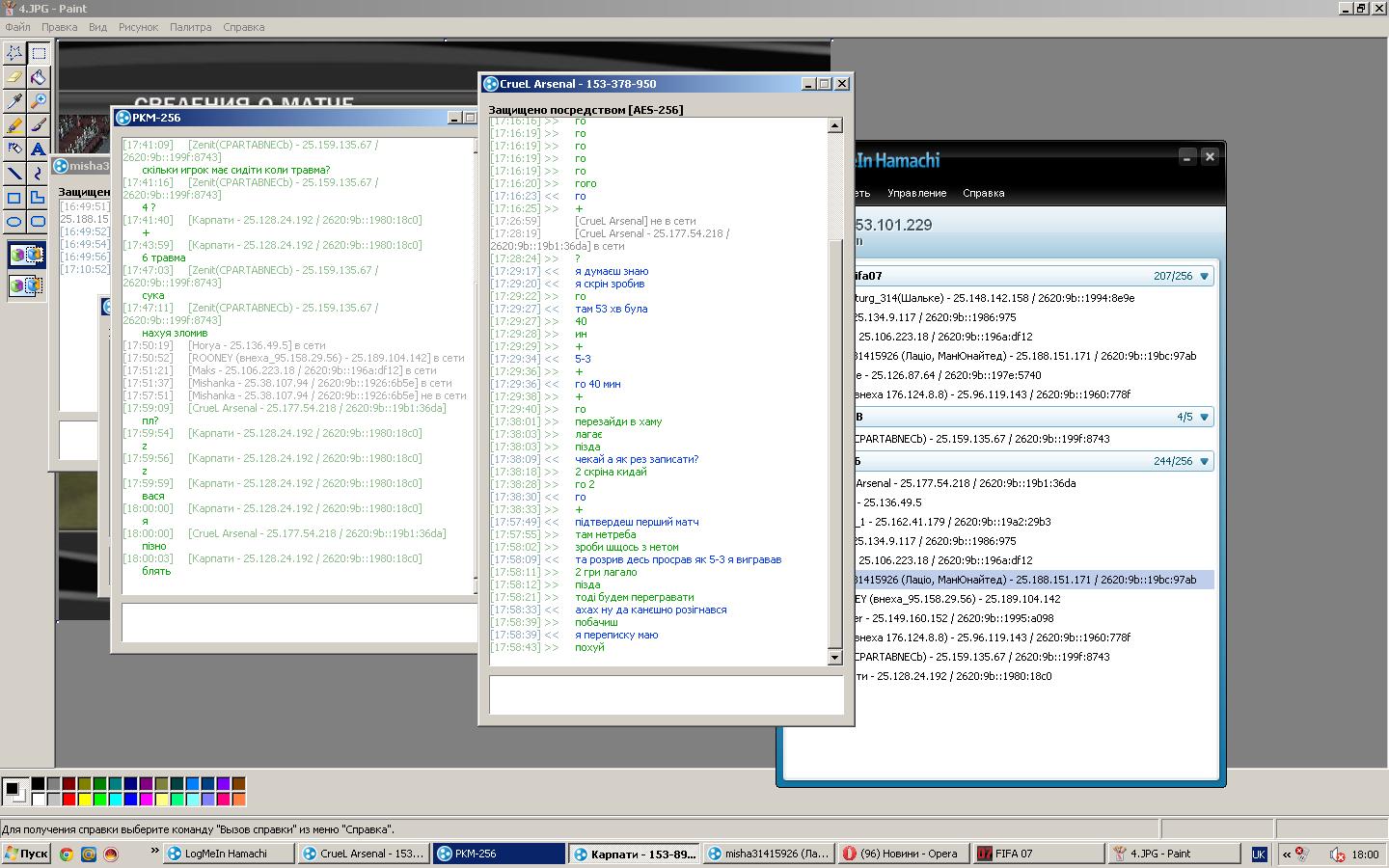The image size is (1389, 868).
Task: Enable transparent selection mode option
Action: click(x=27, y=285)
